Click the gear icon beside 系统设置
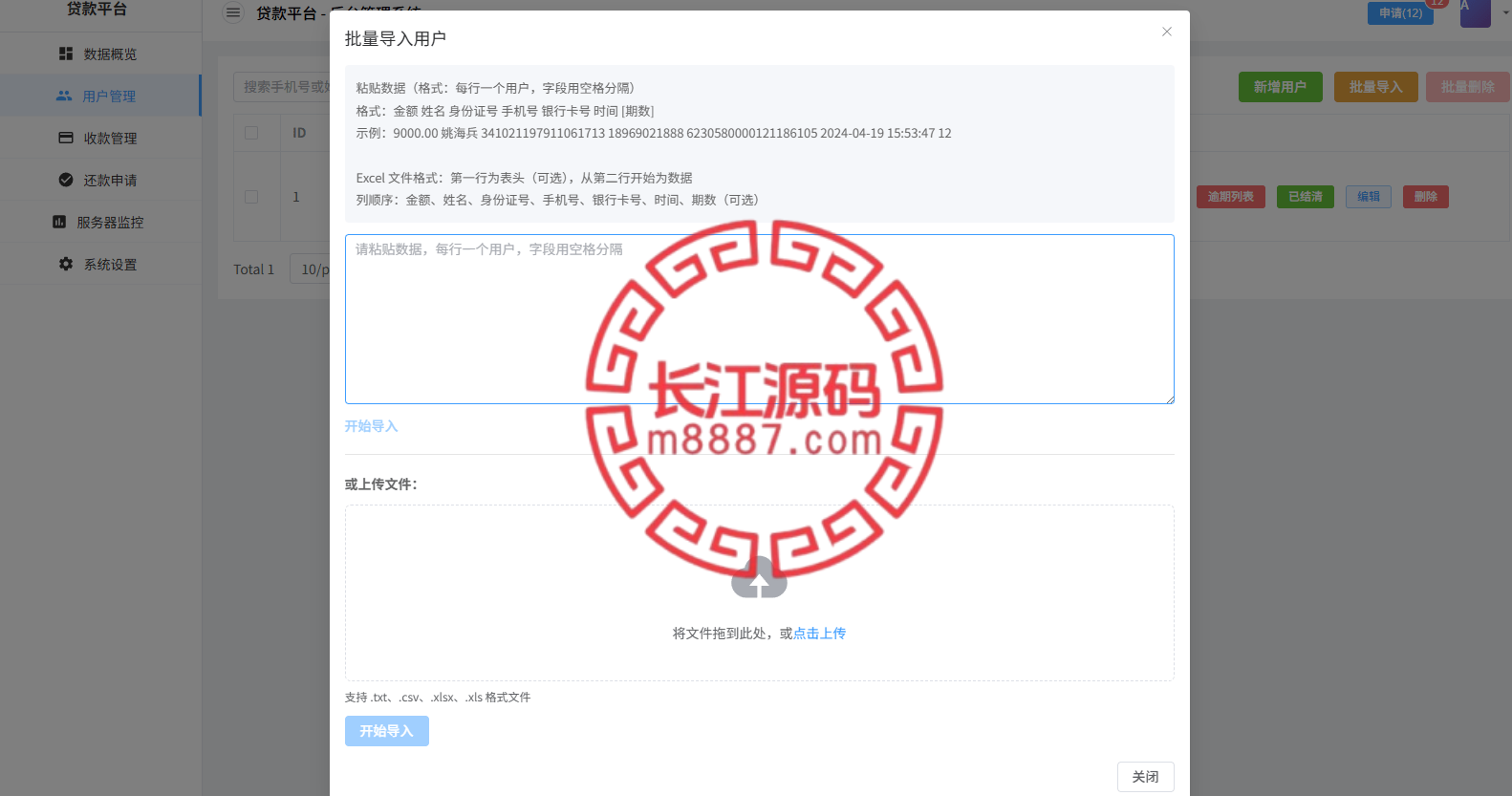Viewport: 1512px width, 796px height. click(x=66, y=264)
